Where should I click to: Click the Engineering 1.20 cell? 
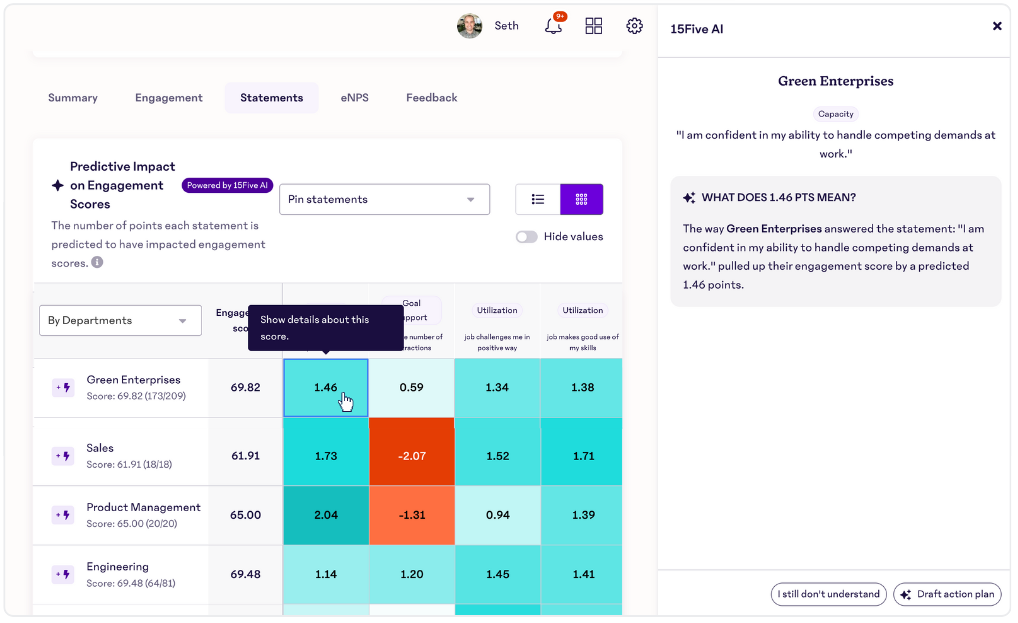(412, 574)
